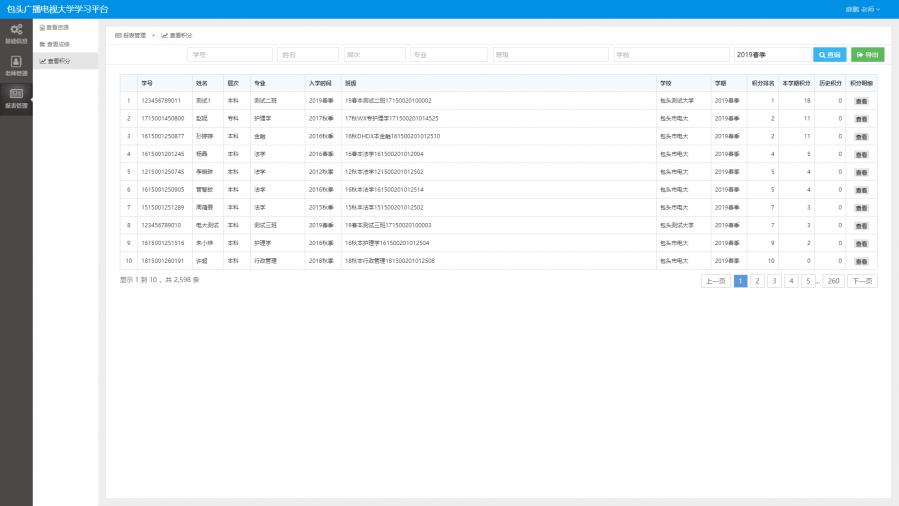Open the second submenu item 查看活动
The width and height of the screenshot is (899, 506).
(55, 44)
